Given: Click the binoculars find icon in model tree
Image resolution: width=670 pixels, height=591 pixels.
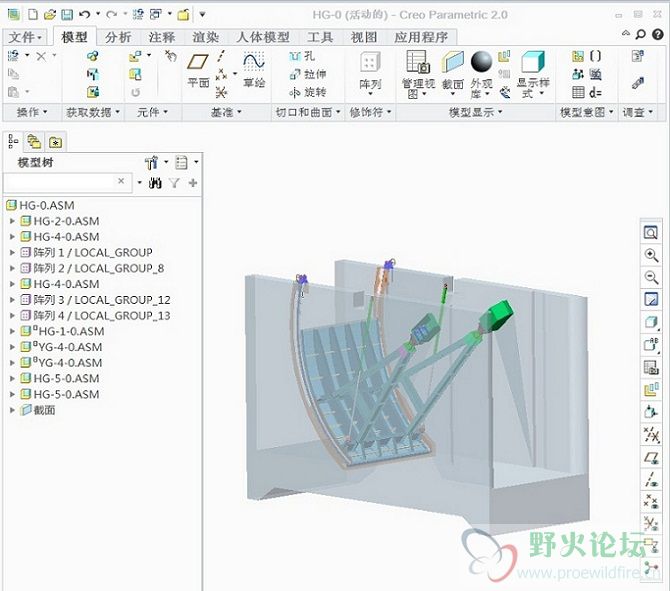Looking at the screenshot, I should pyautogui.click(x=155, y=183).
